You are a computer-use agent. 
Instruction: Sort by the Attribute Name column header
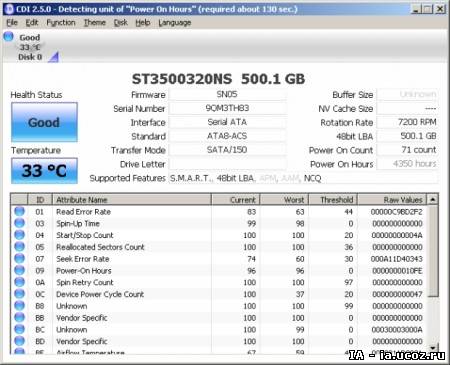(x=132, y=200)
